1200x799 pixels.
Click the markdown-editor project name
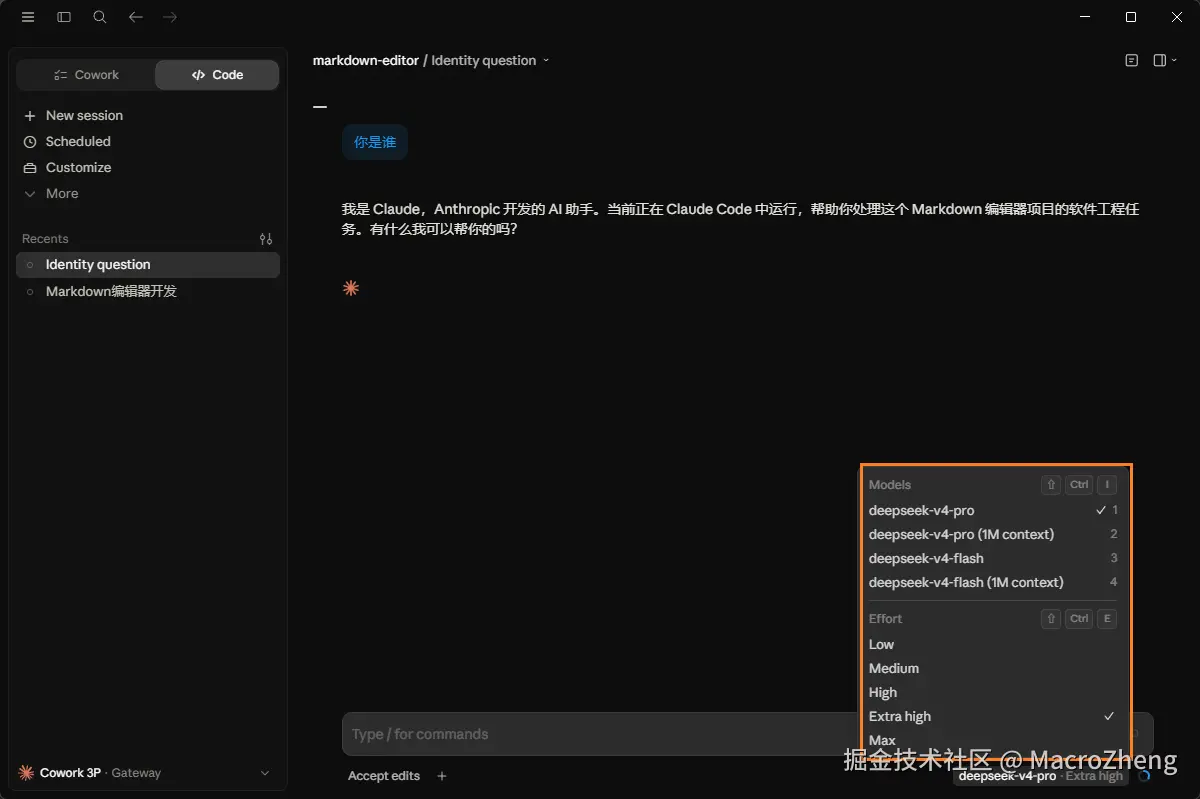coord(366,61)
